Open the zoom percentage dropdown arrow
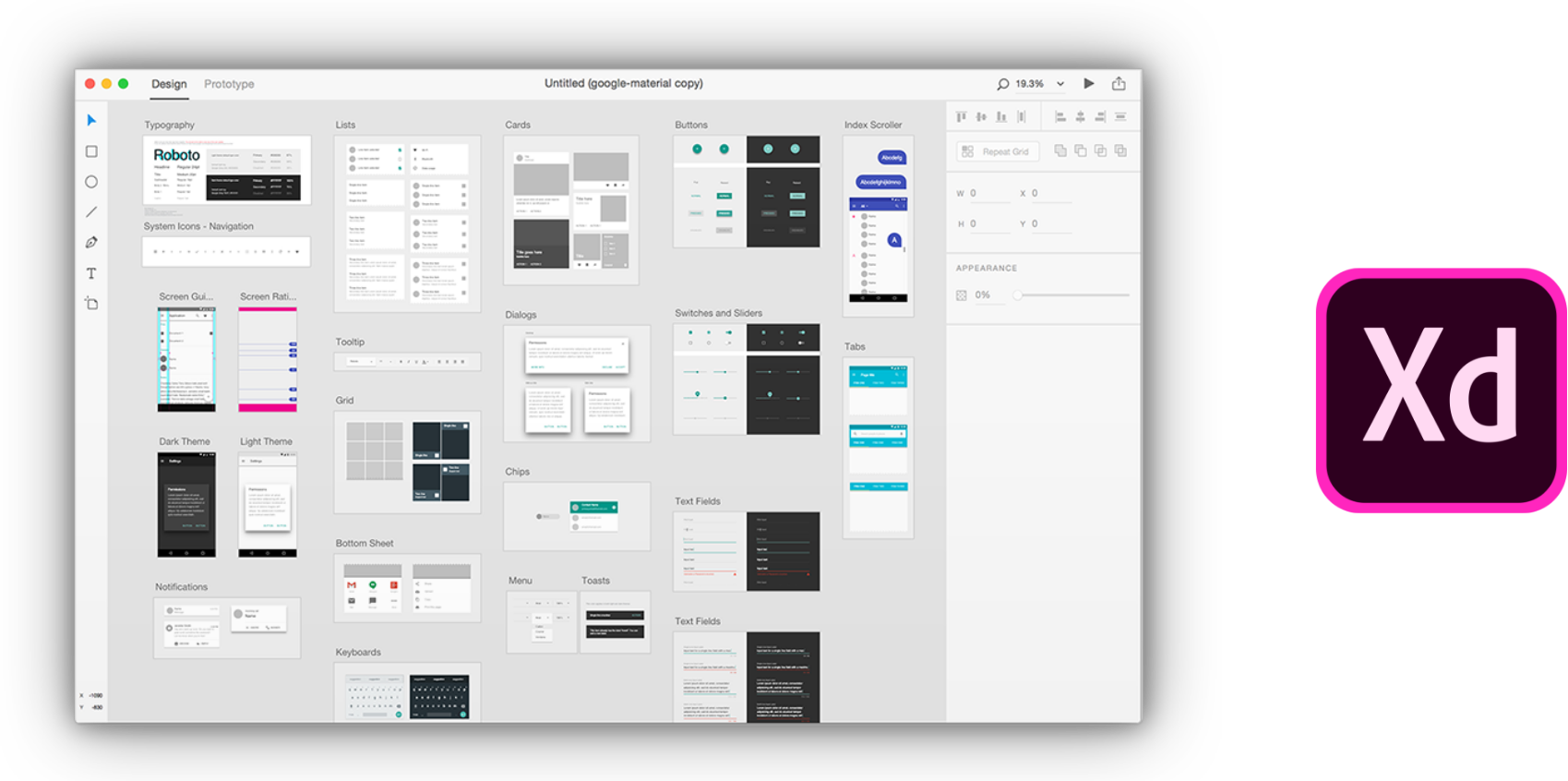The width and height of the screenshot is (1568, 781). click(x=1060, y=84)
